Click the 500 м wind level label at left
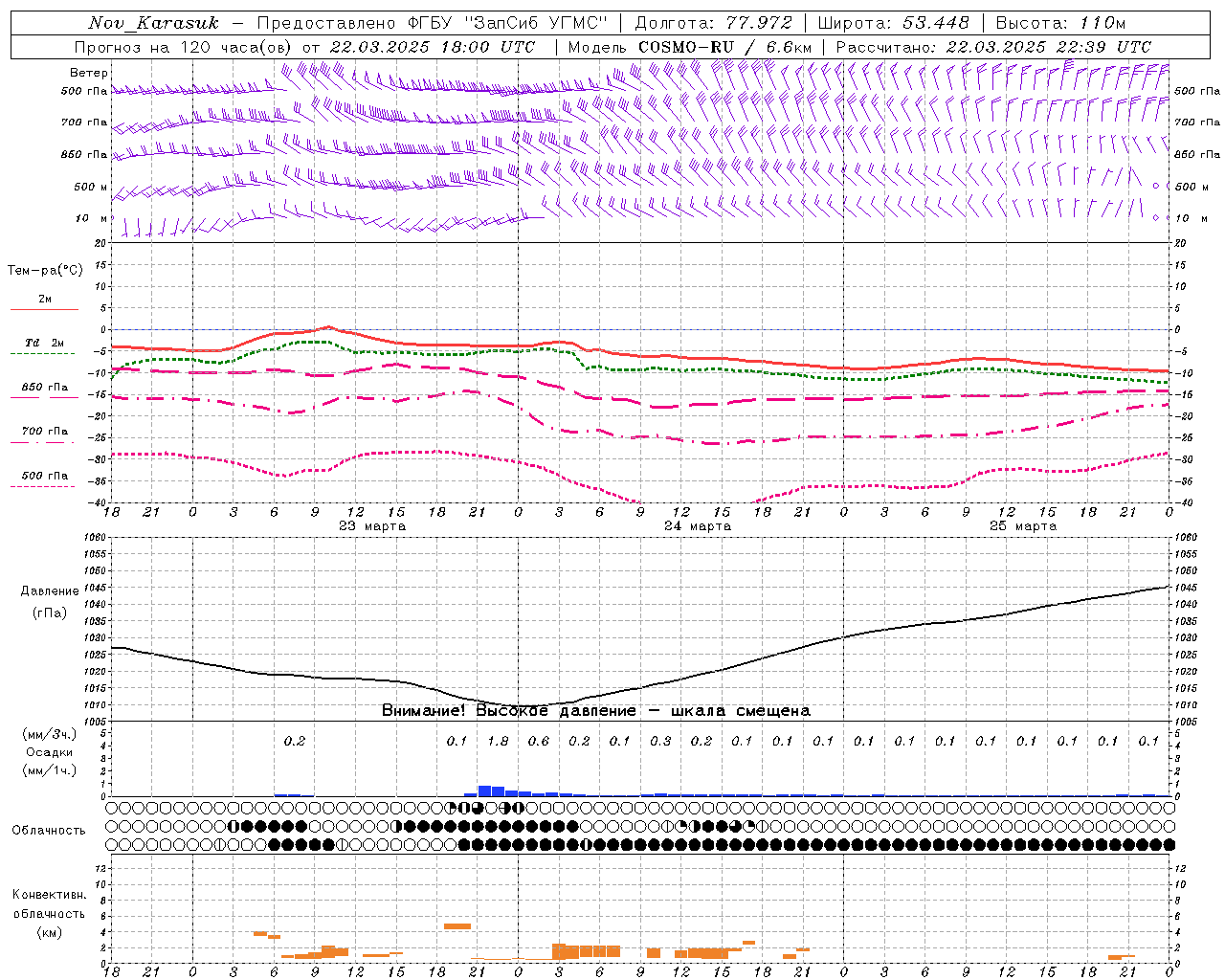This screenshot has height=980, width=1225. click(x=91, y=187)
